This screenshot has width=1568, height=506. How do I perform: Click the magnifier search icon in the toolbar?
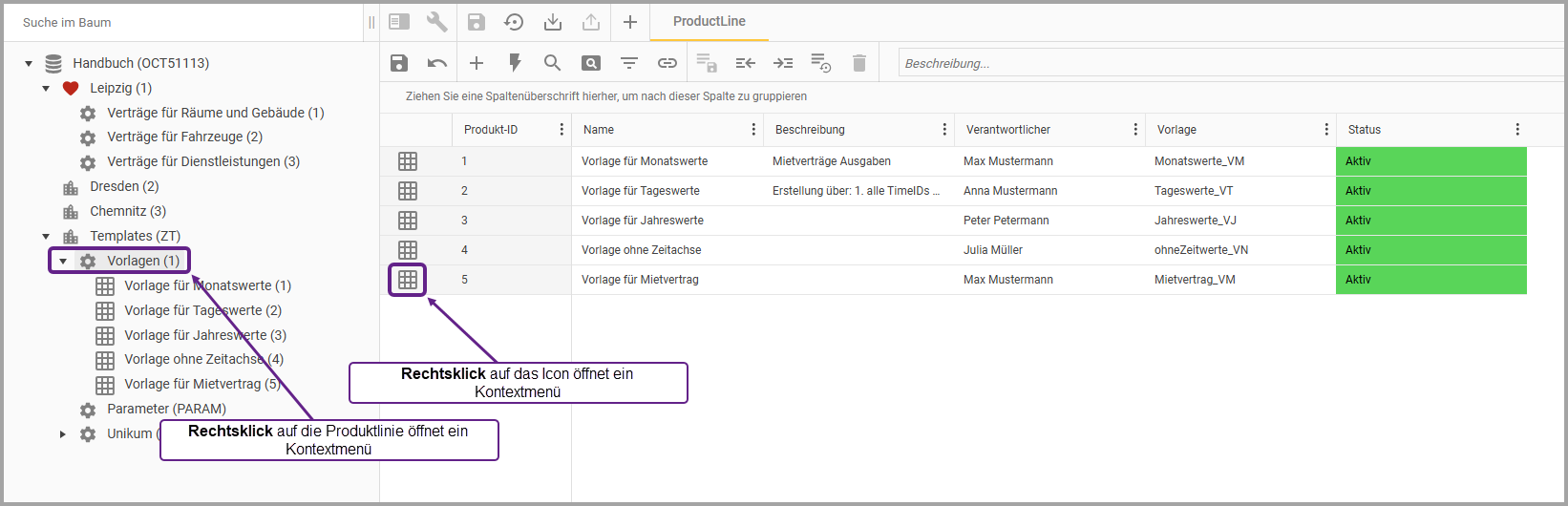coord(552,63)
